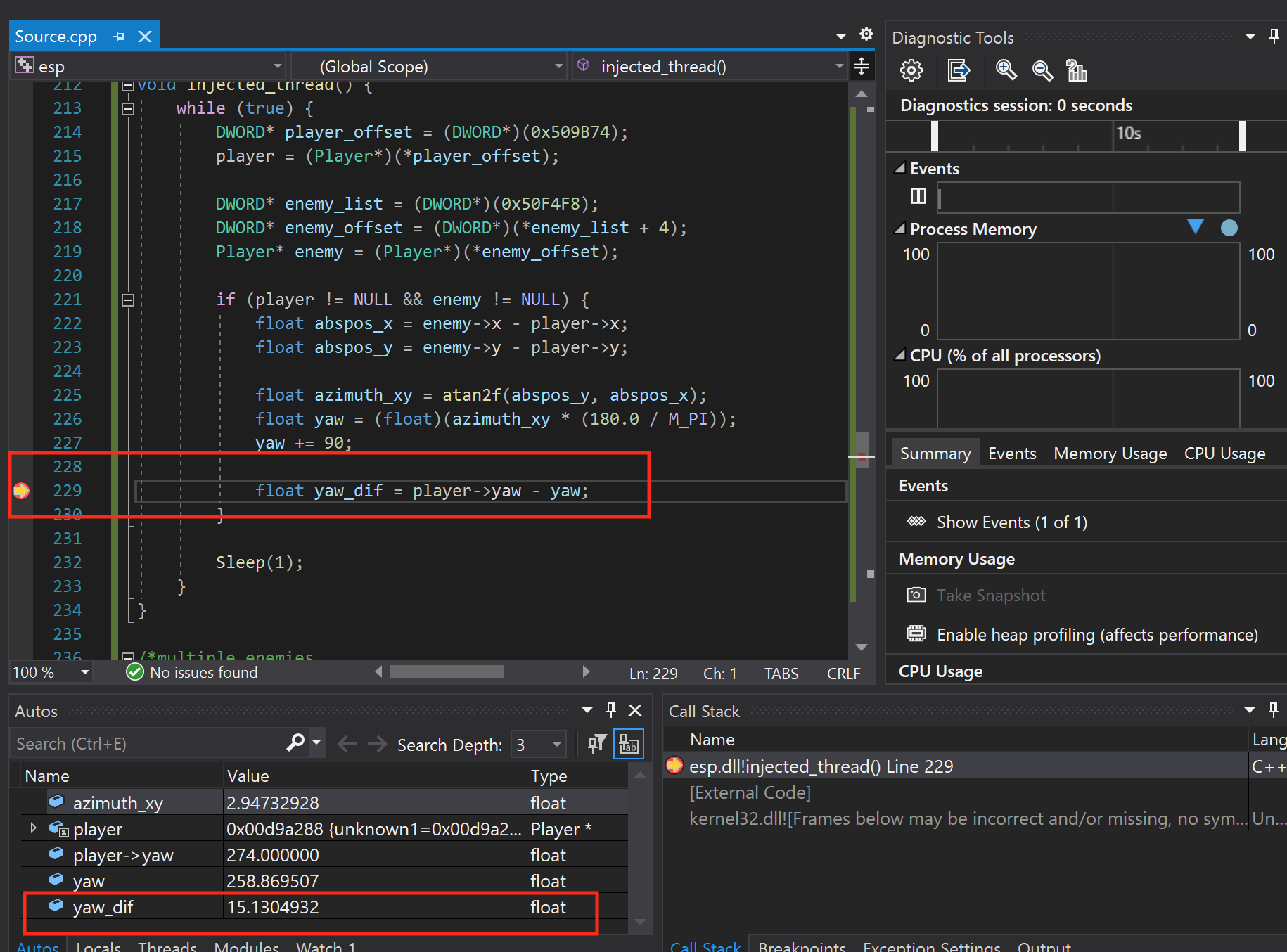Click the horizontal scrollbar thumb
This screenshot has height=952, width=1287.
pyautogui.click(x=447, y=671)
